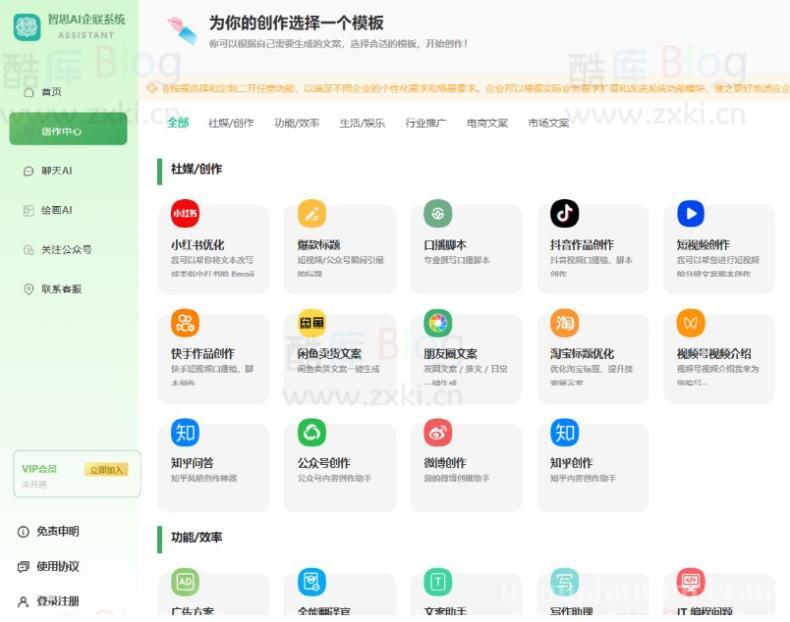Click the info icon beside 免责申明
790x622 pixels.
tap(23, 532)
